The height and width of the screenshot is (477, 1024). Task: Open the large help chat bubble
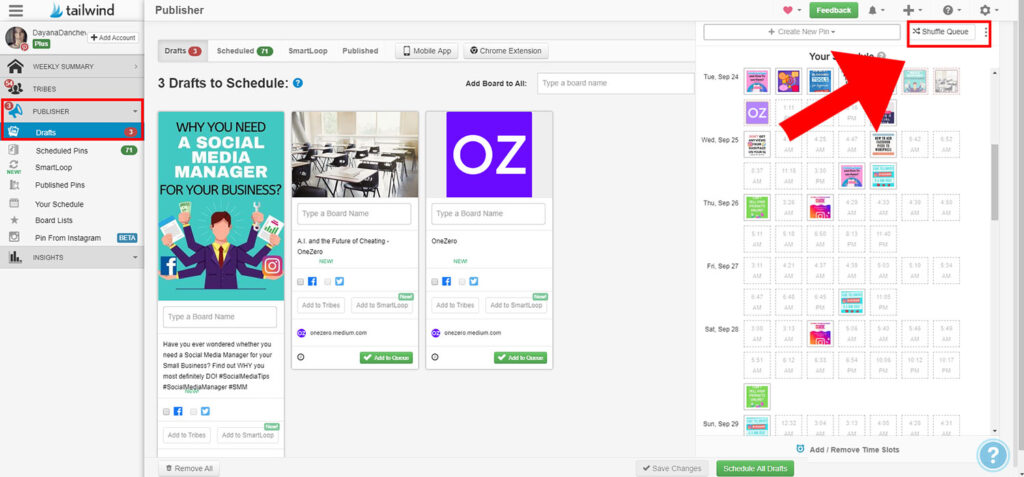point(993,455)
